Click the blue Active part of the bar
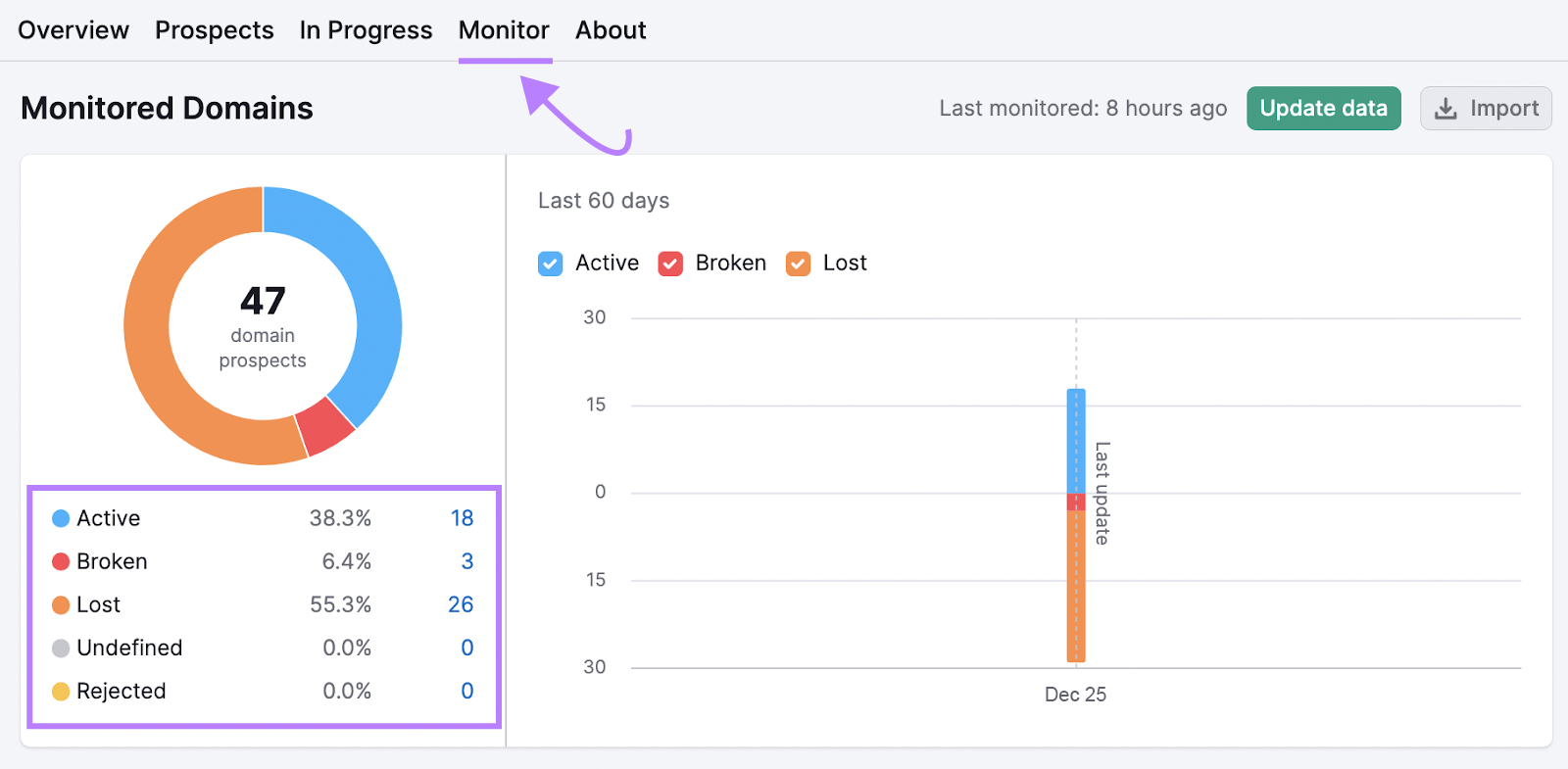 point(1076,441)
